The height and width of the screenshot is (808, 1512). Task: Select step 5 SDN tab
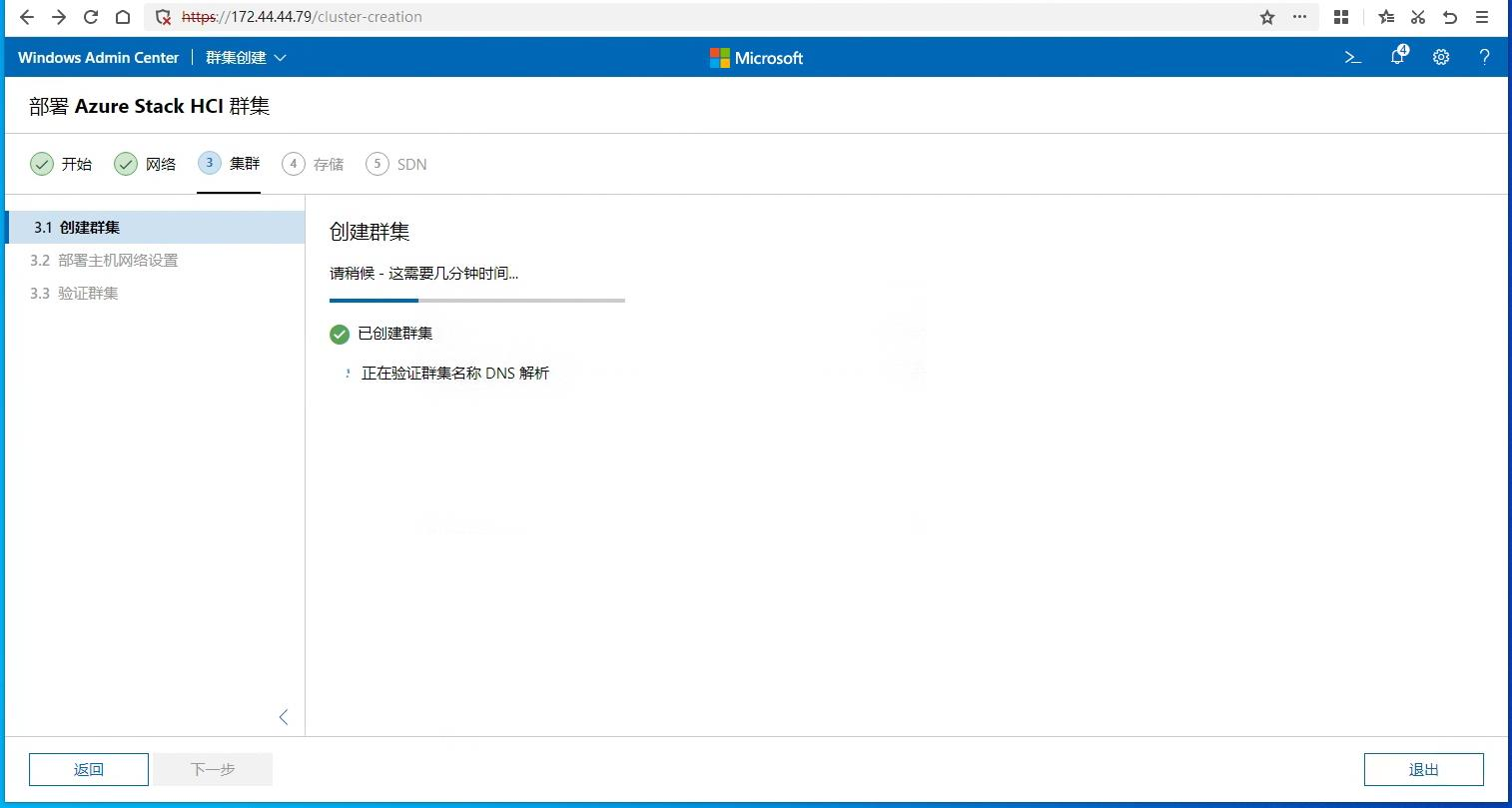[x=396, y=164]
